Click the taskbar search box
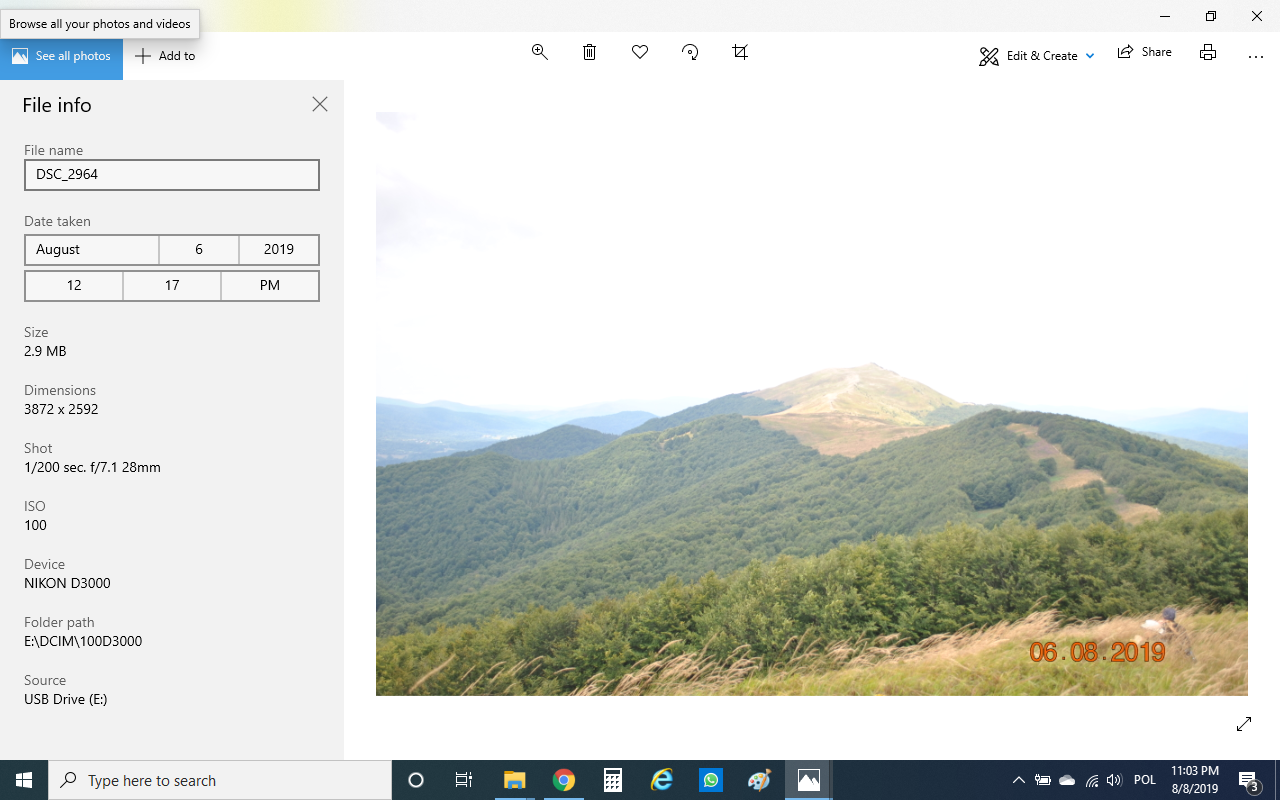The height and width of the screenshot is (800, 1280). click(220, 780)
